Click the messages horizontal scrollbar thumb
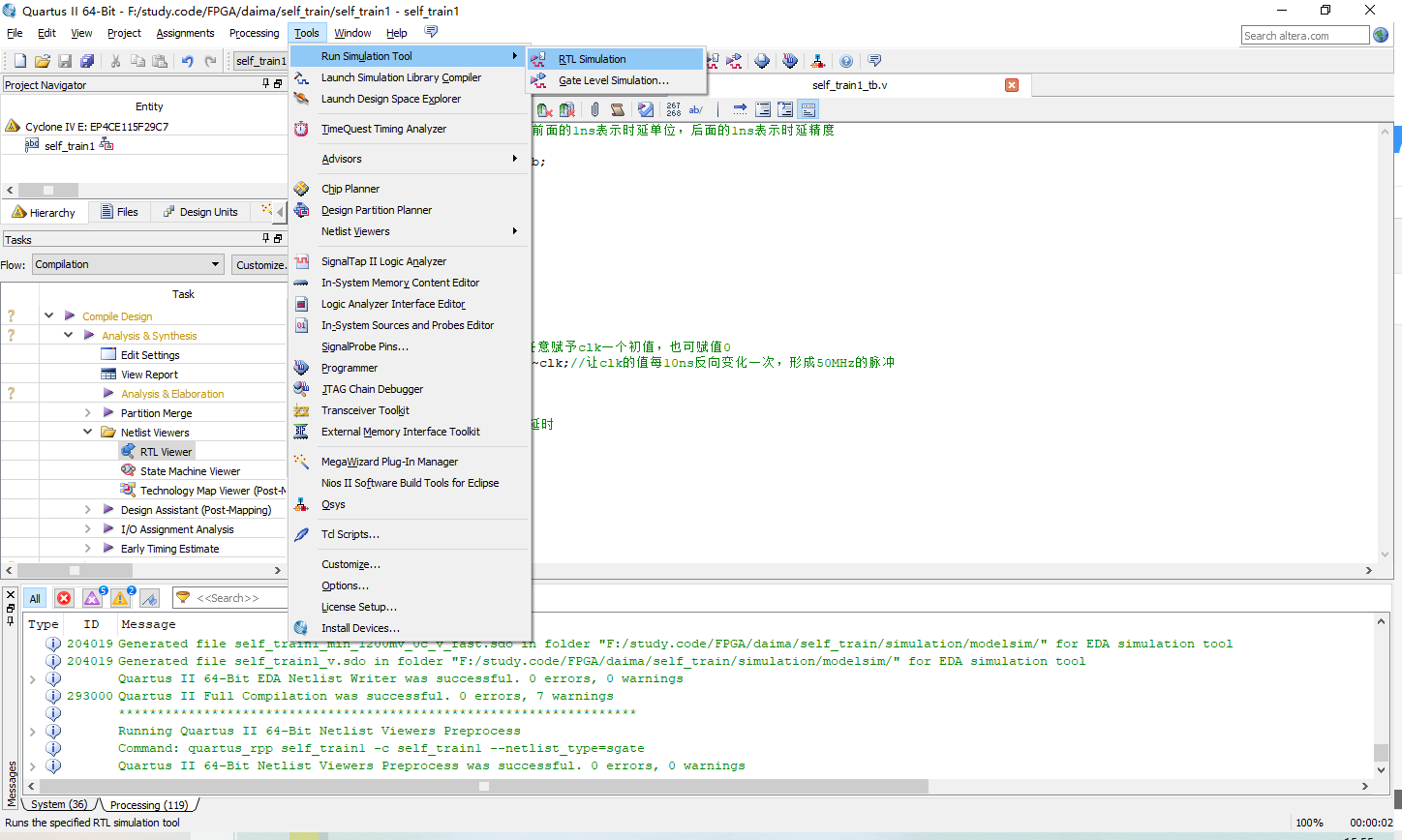 484,786
